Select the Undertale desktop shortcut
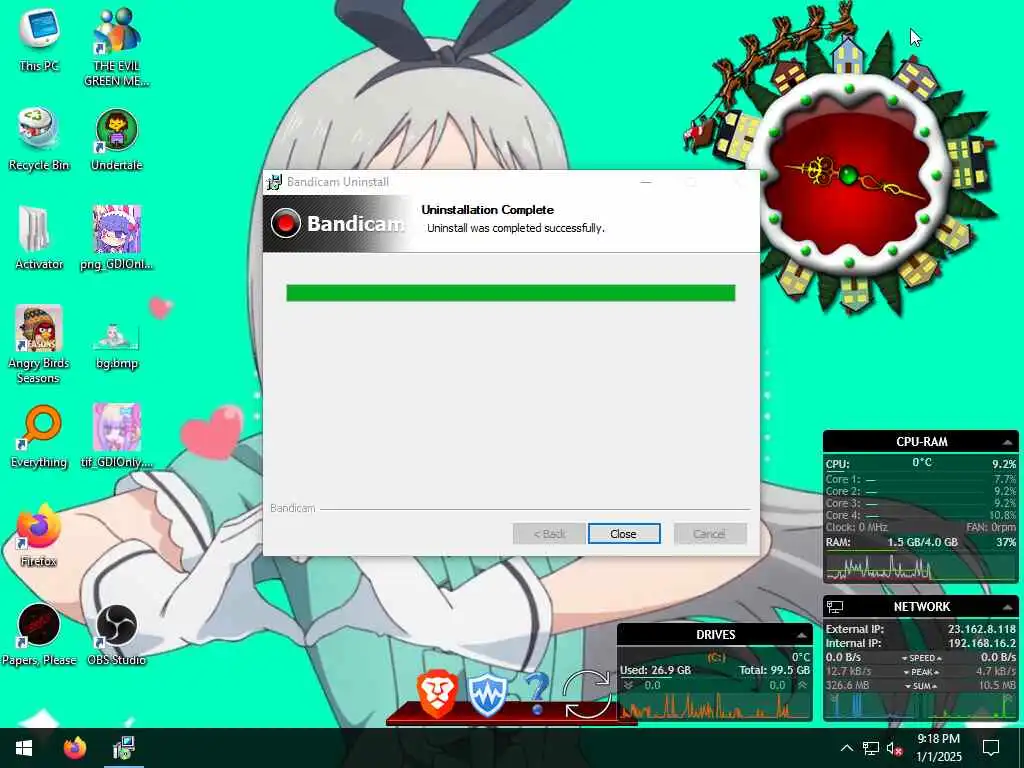The width and height of the screenshot is (1024, 768). coord(116,140)
